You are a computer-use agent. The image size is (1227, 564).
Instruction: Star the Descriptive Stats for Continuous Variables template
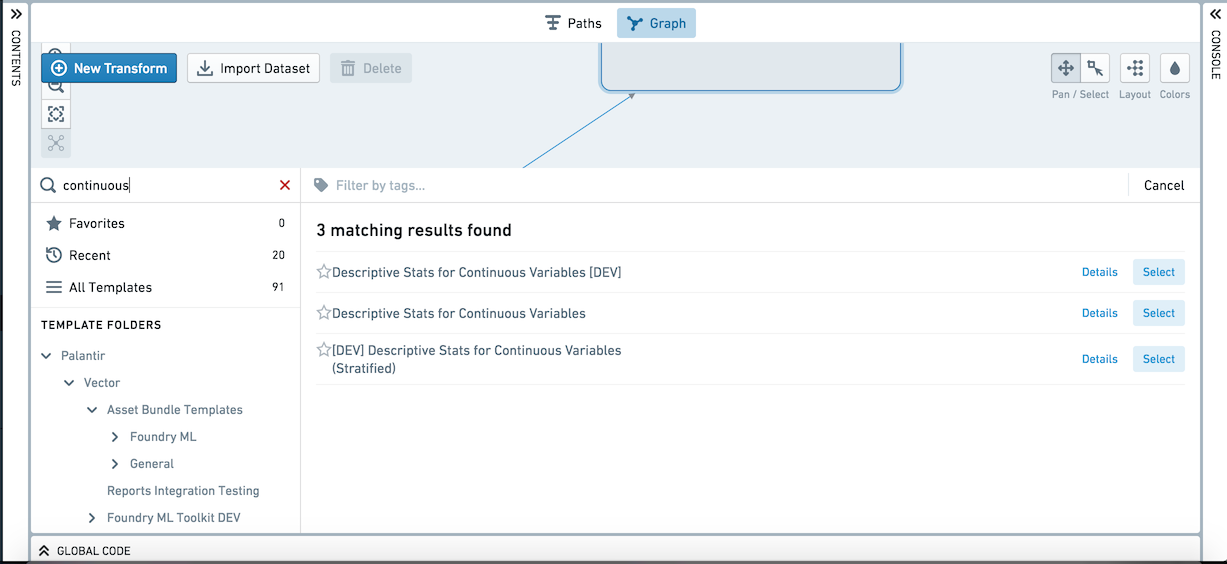pos(324,313)
